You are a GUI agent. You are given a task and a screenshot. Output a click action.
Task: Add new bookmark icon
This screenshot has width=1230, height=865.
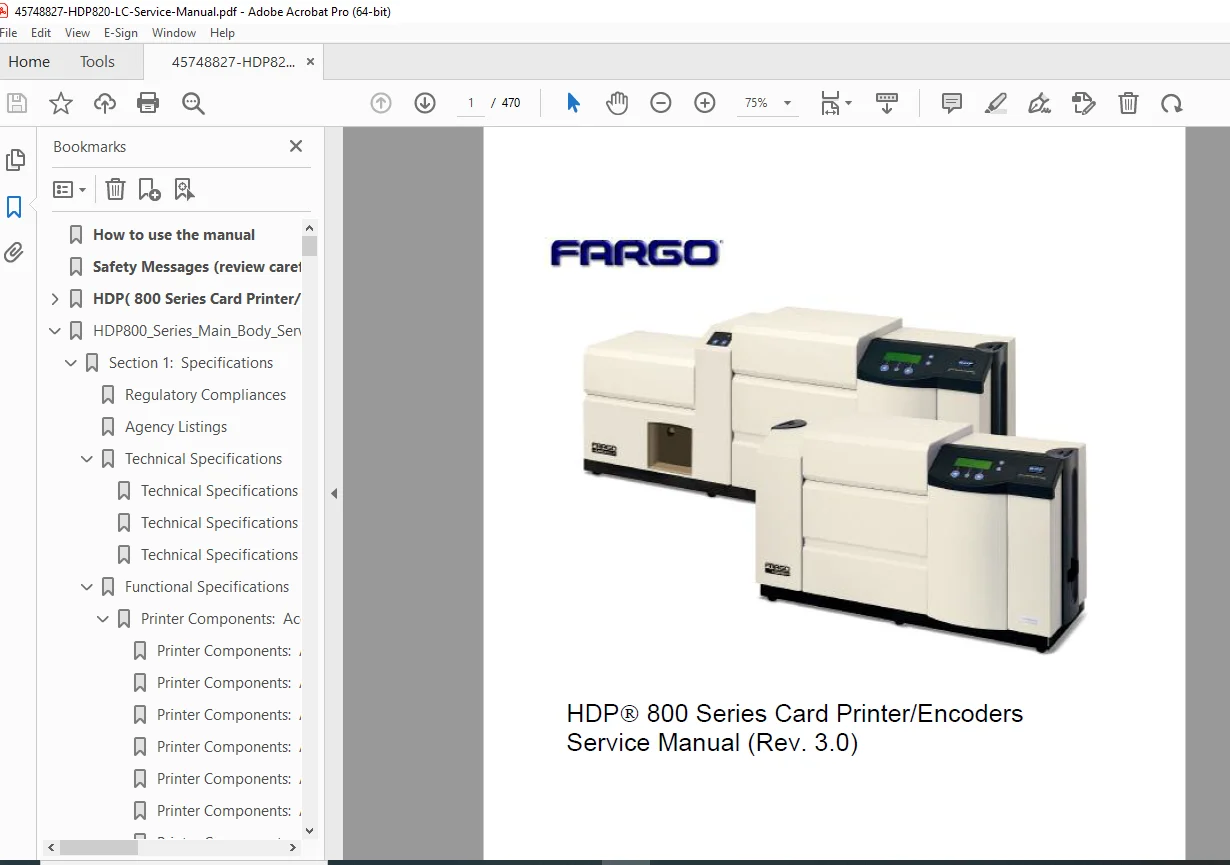(150, 189)
